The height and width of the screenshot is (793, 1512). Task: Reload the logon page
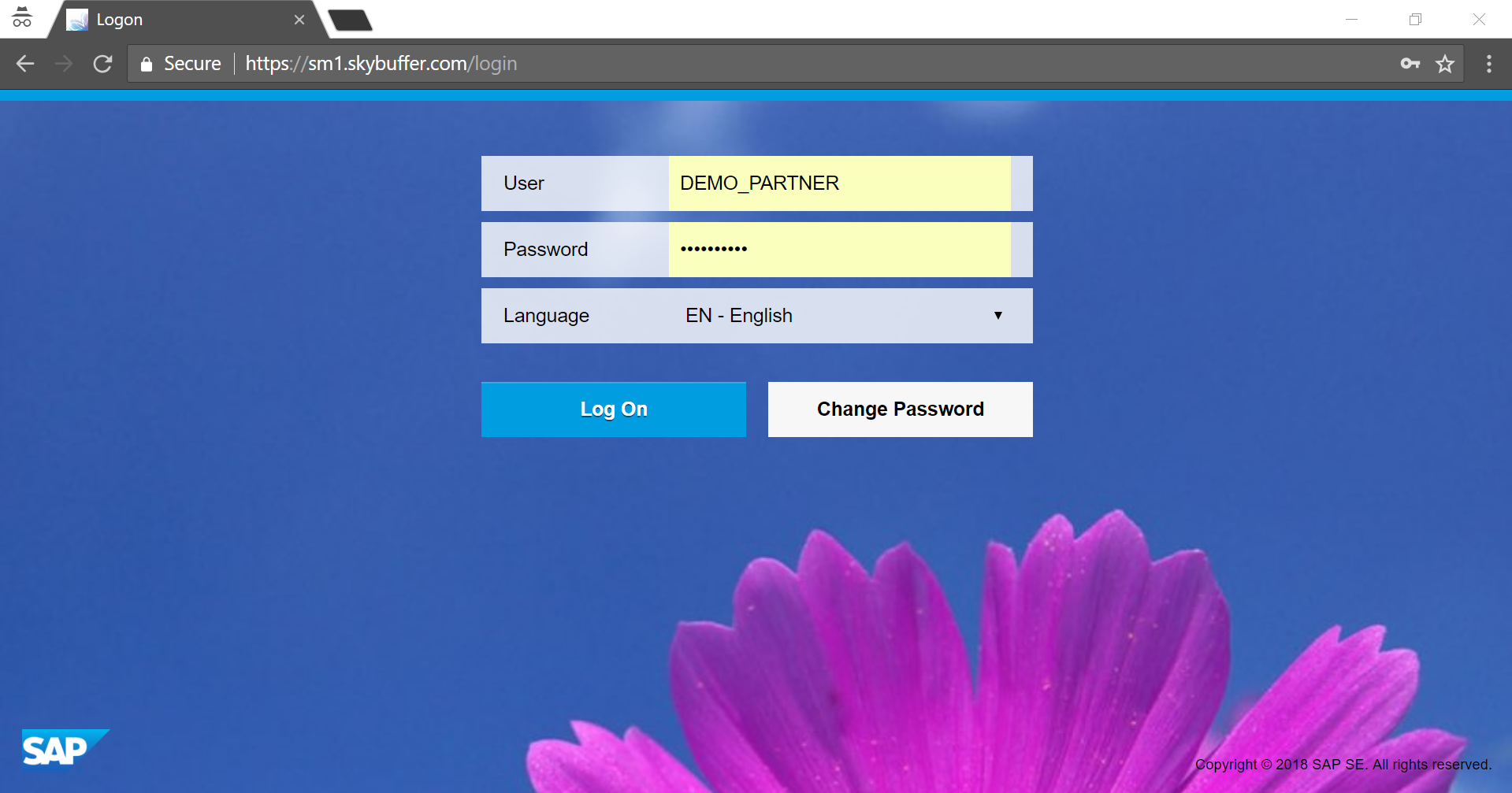pyautogui.click(x=102, y=64)
